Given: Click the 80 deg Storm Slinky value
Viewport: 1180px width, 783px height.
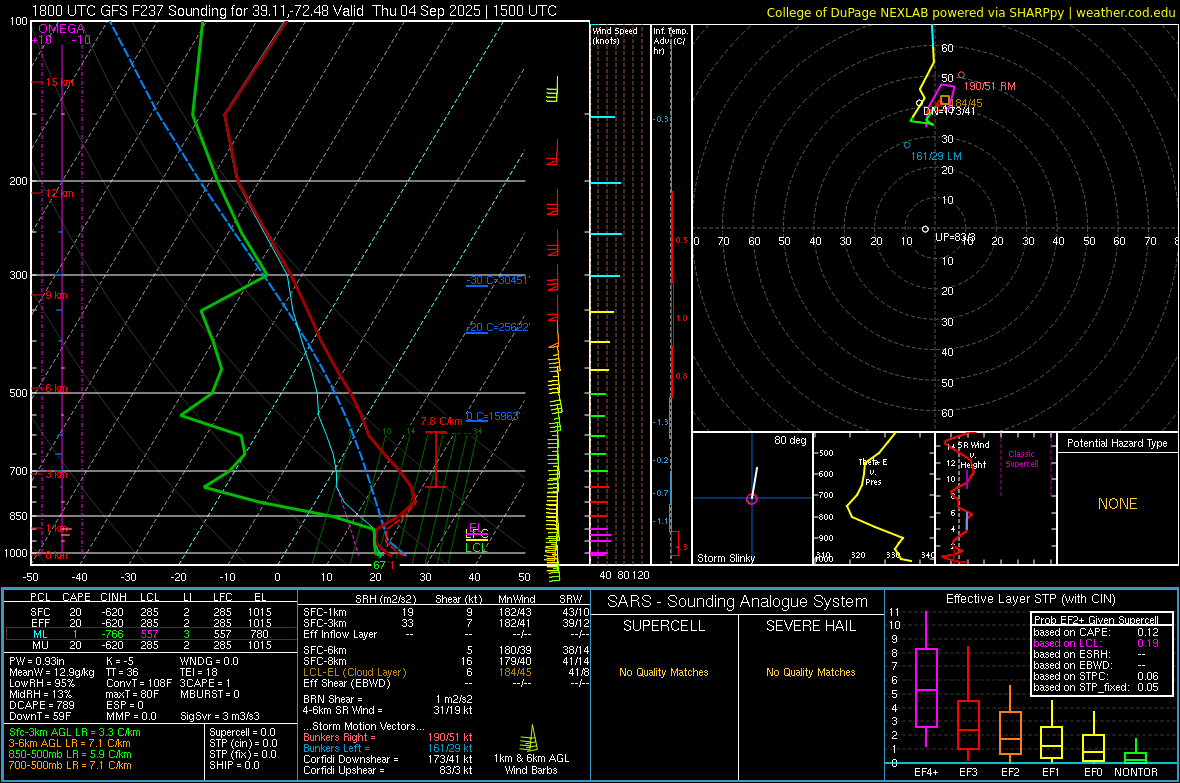Looking at the screenshot, I should (790, 440).
